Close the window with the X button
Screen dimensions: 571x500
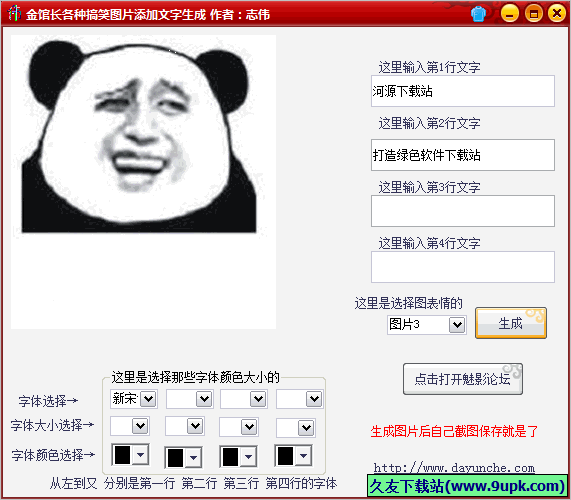click(557, 14)
